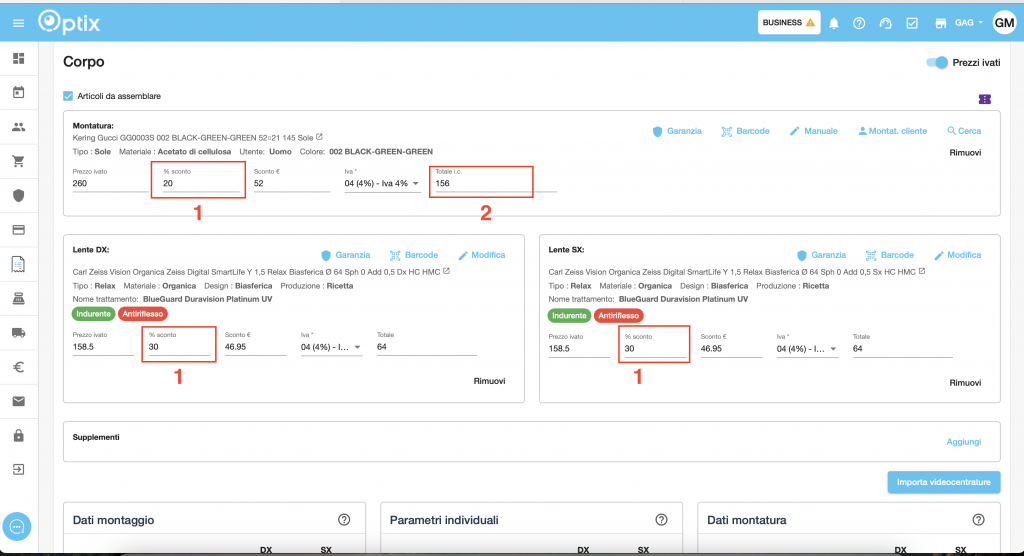Click Aggiungi in the Supplementi section
This screenshot has width=1024, height=556.
point(963,441)
